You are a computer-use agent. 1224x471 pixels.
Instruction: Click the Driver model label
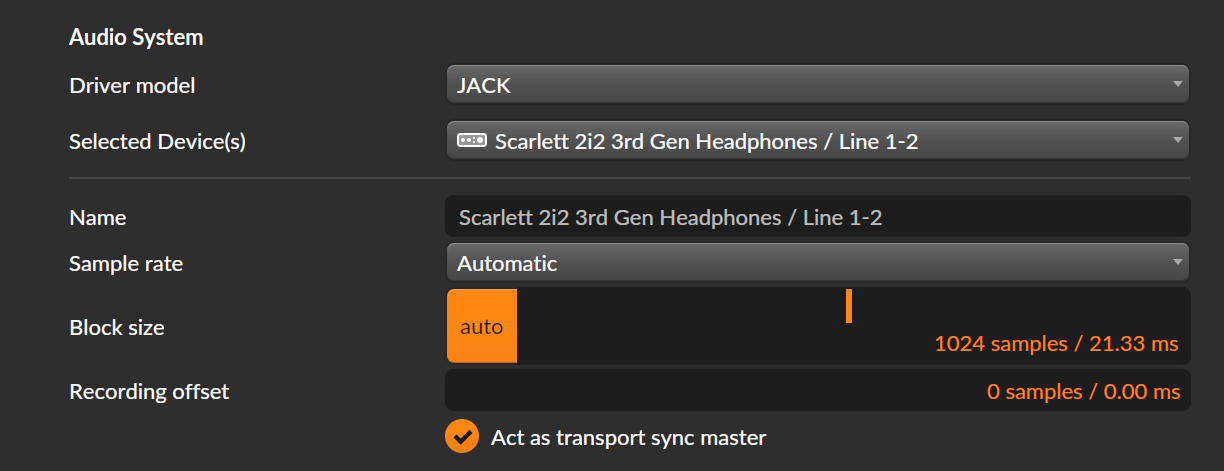pos(132,86)
